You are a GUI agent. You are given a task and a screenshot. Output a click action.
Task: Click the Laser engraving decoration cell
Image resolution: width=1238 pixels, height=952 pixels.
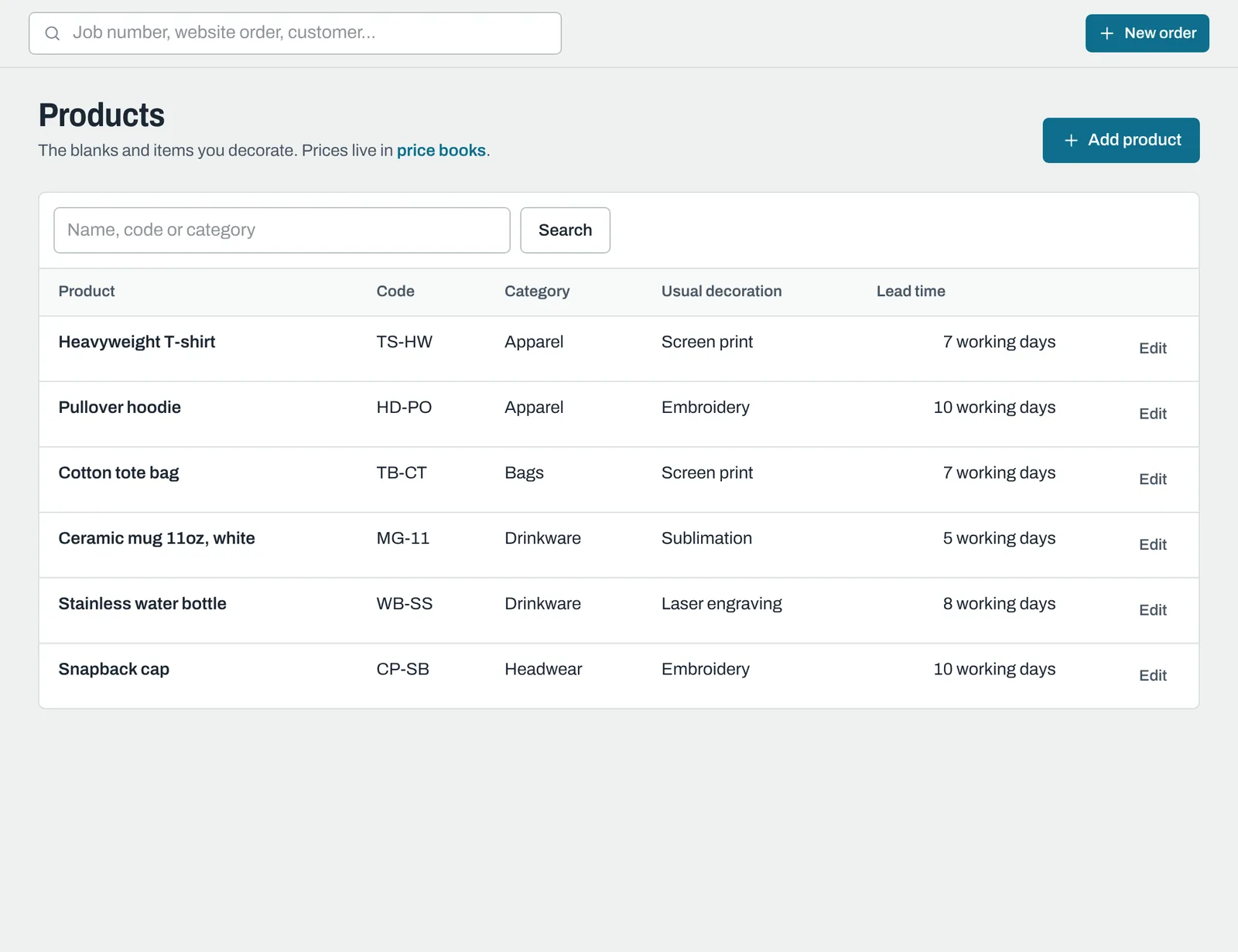coord(722,604)
